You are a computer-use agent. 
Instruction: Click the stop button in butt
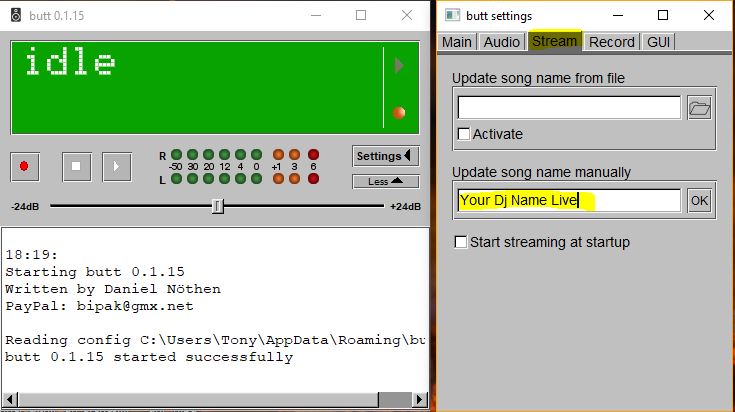pos(76,166)
